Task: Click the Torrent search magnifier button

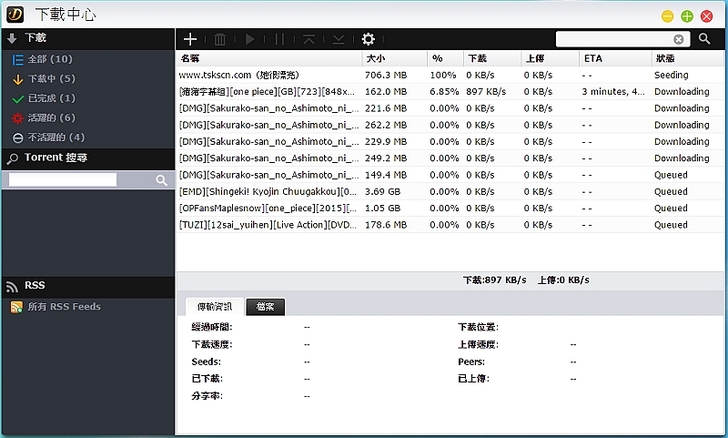Action: click(162, 180)
